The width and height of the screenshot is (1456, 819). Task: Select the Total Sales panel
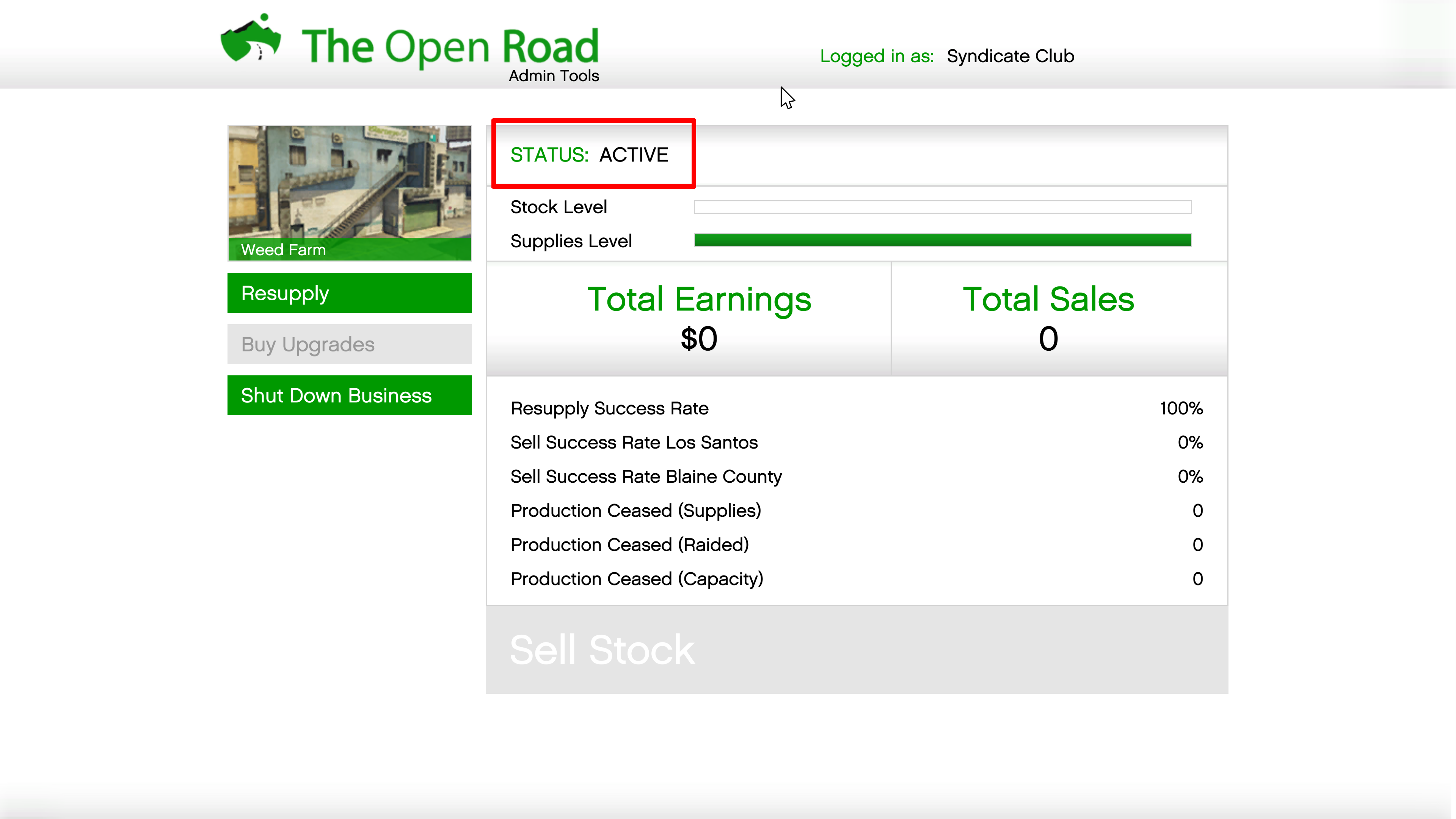1048,319
